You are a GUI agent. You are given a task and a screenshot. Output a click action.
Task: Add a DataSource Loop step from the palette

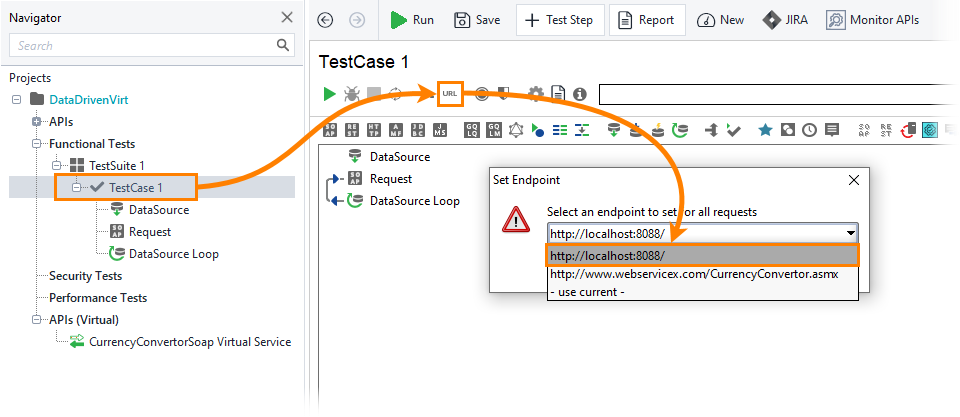tap(680, 130)
